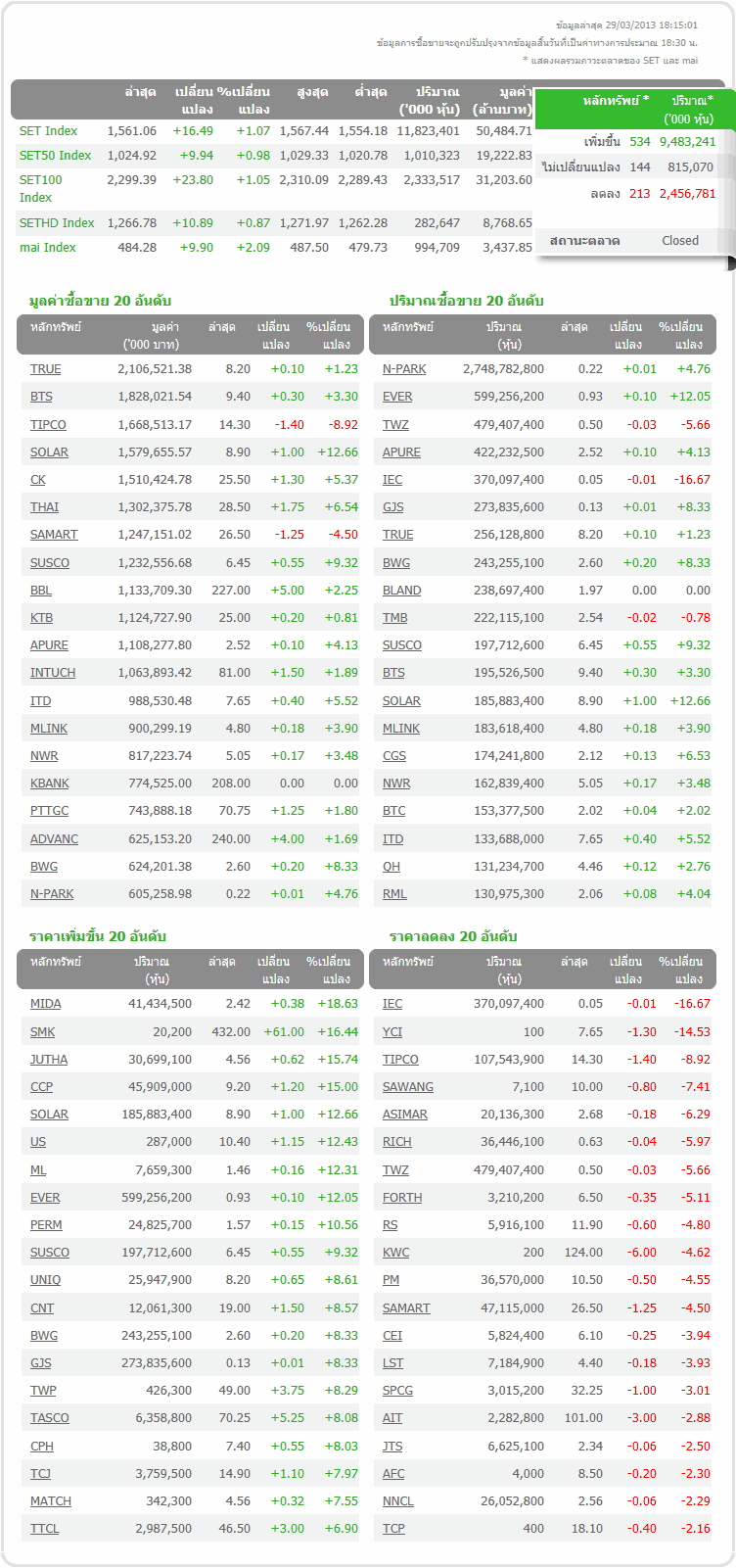
Task: Select the TMB stock symbol
Action: pyautogui.click(x=394, y=618)
